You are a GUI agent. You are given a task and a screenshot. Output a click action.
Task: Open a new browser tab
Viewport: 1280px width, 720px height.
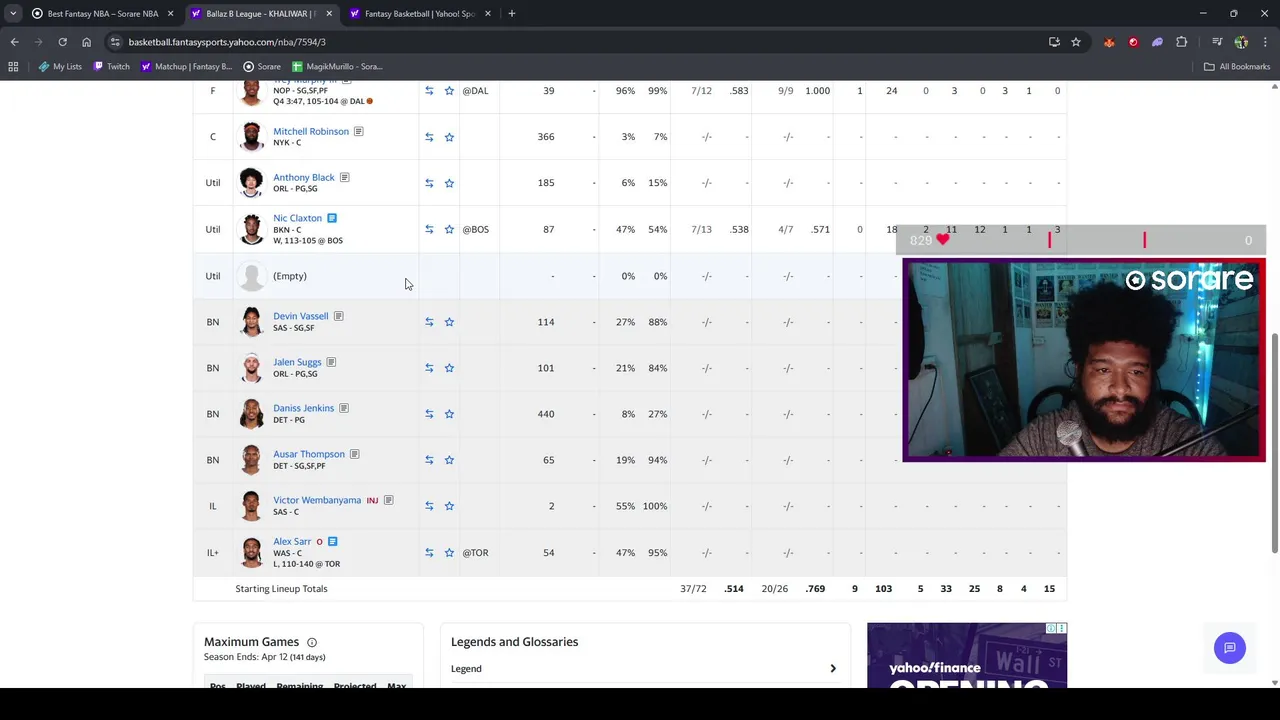pos(511,14)
